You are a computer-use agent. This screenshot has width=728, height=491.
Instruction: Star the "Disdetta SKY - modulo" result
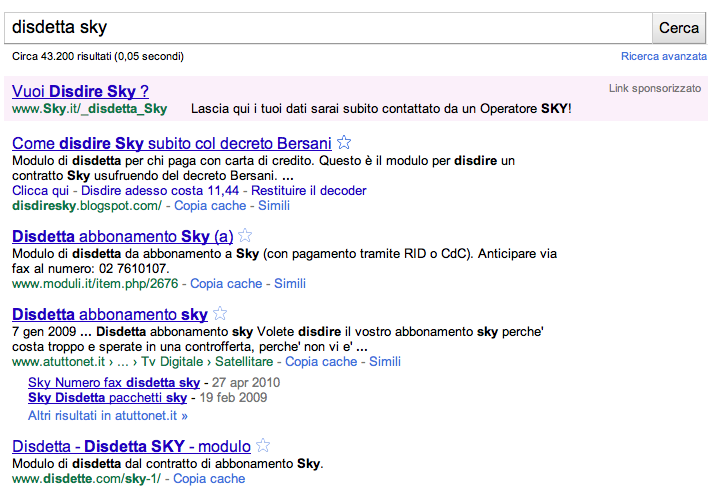[263, 447]
